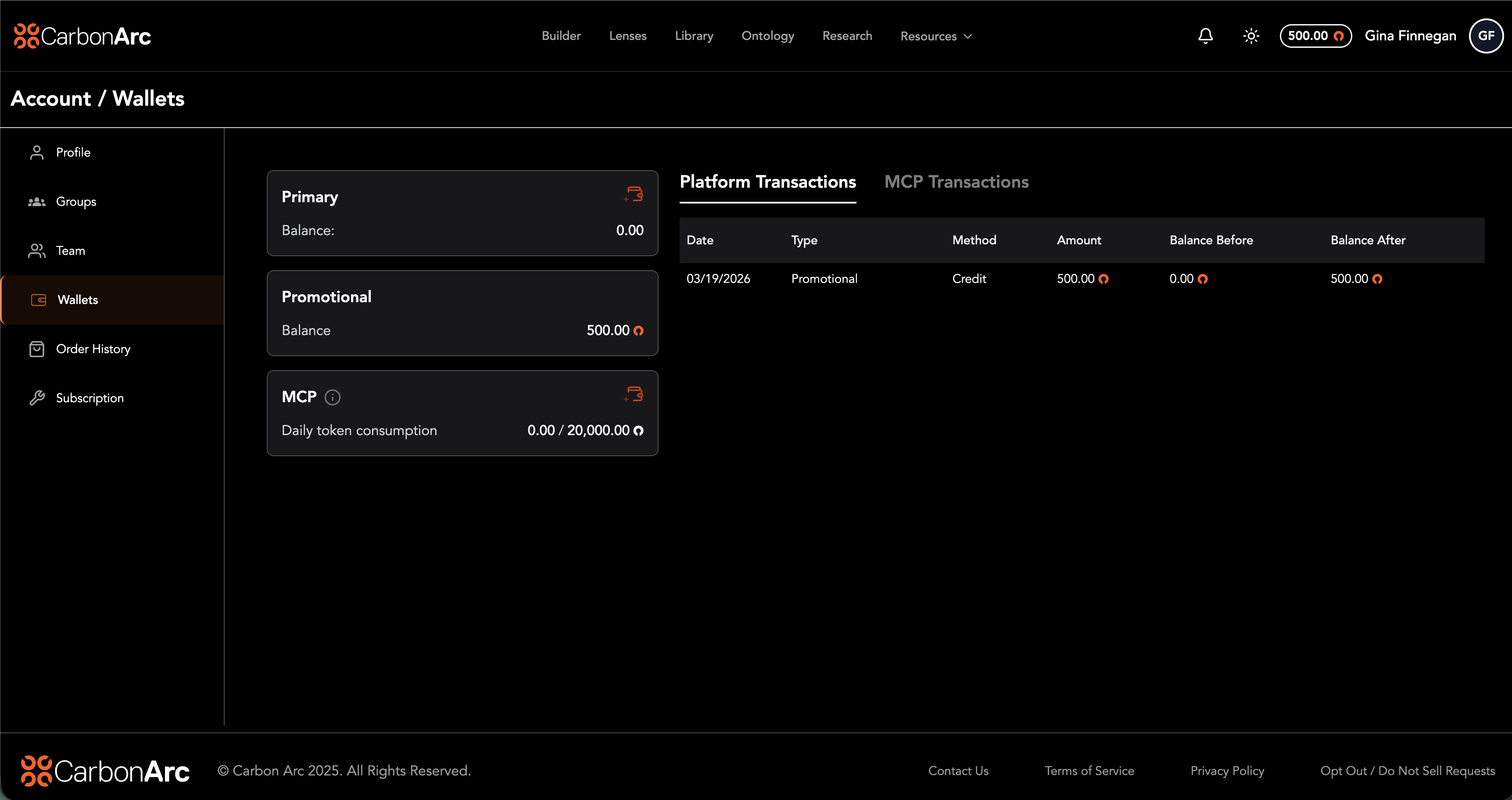Click the 500.00 token balance pill
Image resolution: width=1512 pixels, height=800 pixels.
click(1315, 36)
